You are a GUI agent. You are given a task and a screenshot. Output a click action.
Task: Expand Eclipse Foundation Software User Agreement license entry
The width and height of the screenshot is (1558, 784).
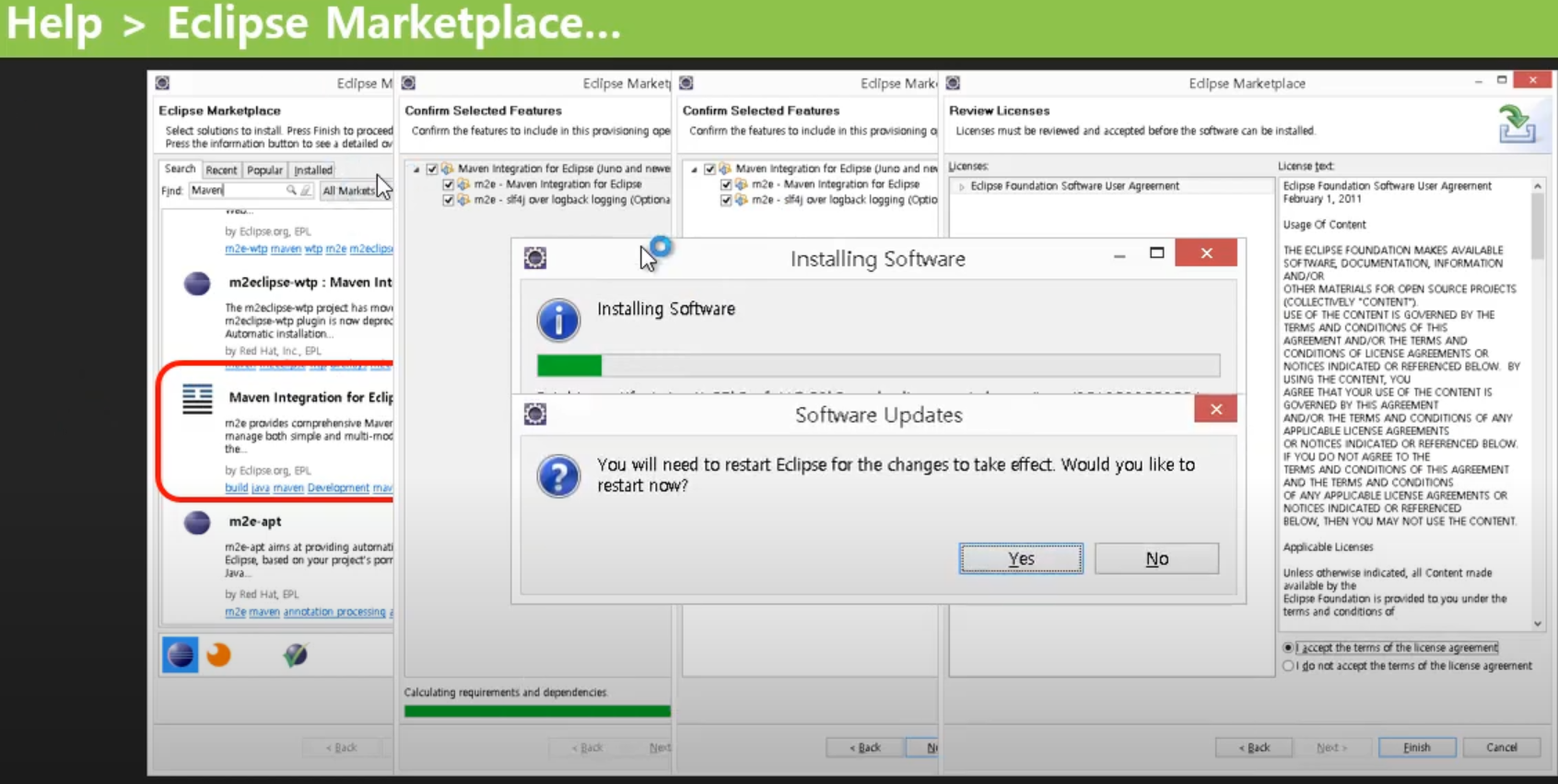tap(962, 186)
